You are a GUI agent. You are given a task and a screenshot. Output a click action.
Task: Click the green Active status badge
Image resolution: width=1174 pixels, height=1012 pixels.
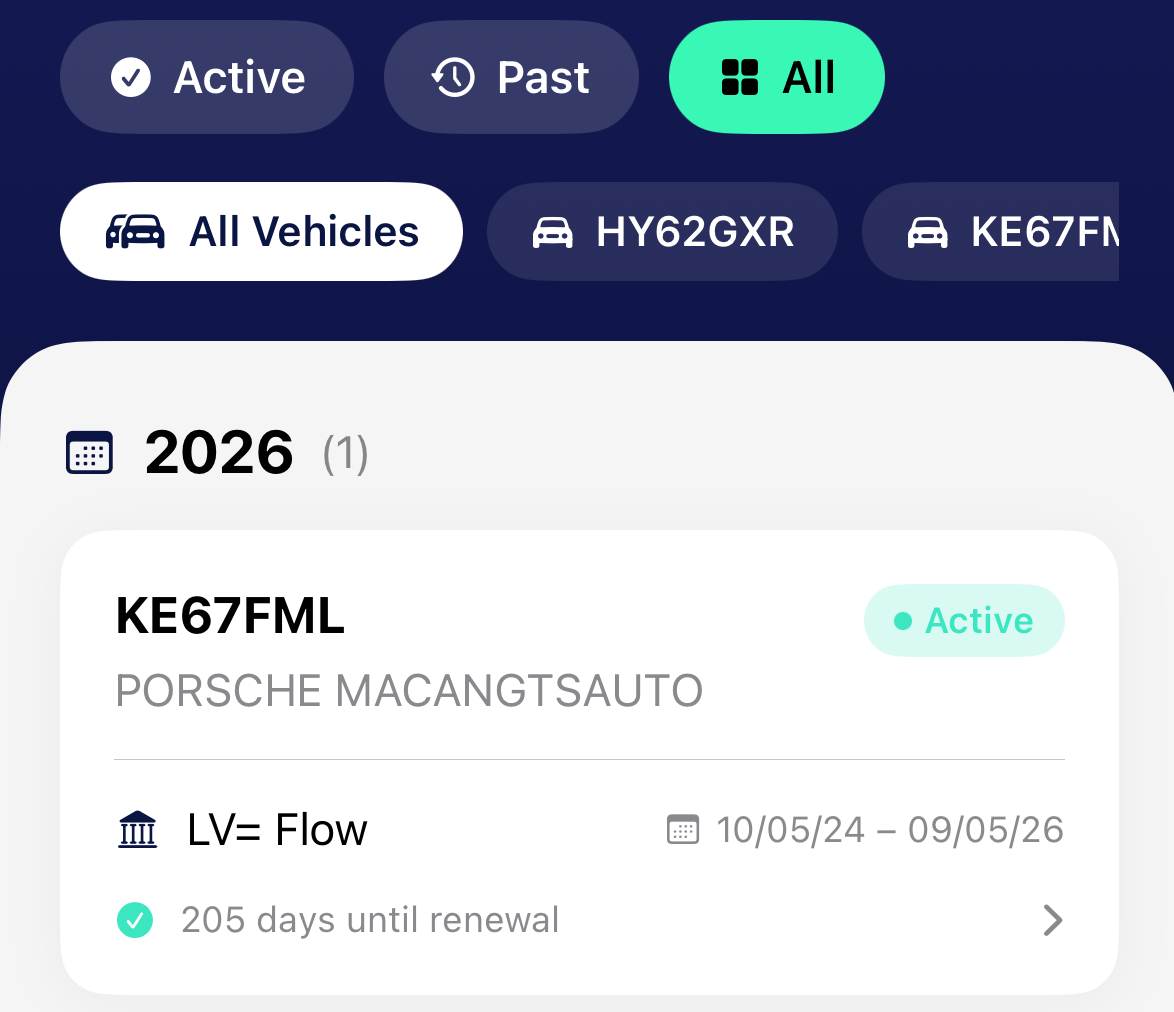pos(964,620)
